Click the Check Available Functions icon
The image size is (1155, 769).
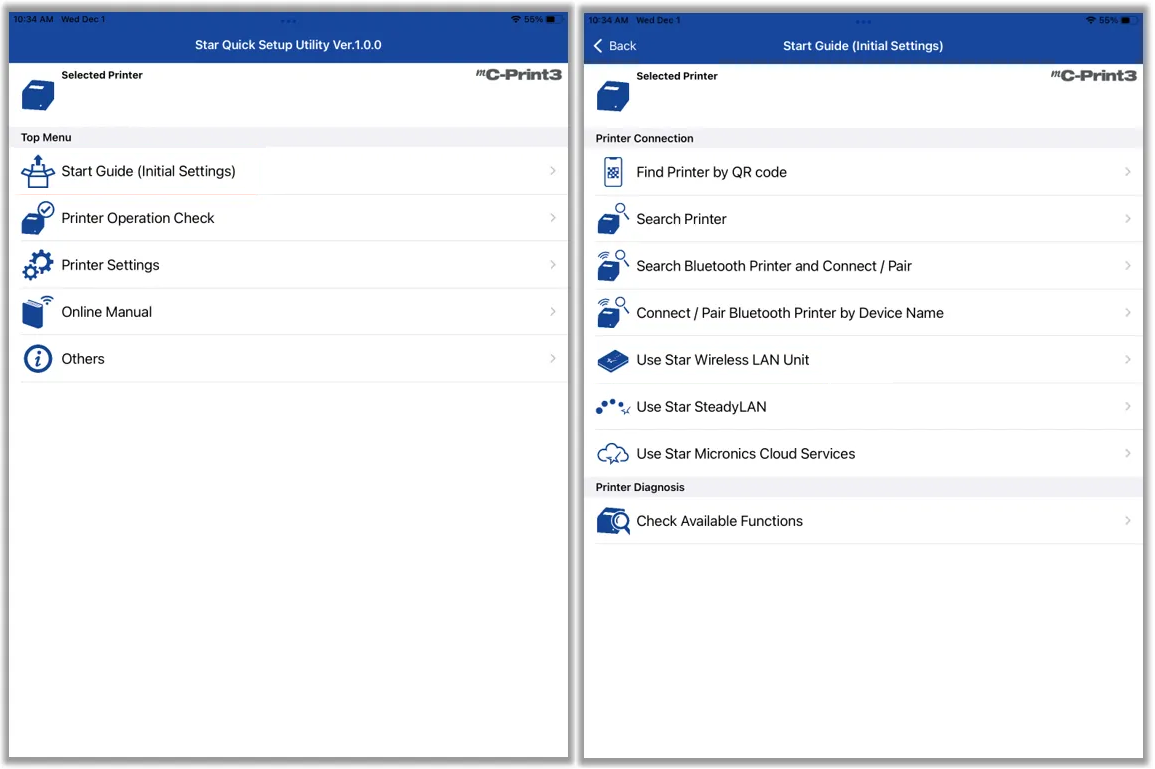pos(613,522)
